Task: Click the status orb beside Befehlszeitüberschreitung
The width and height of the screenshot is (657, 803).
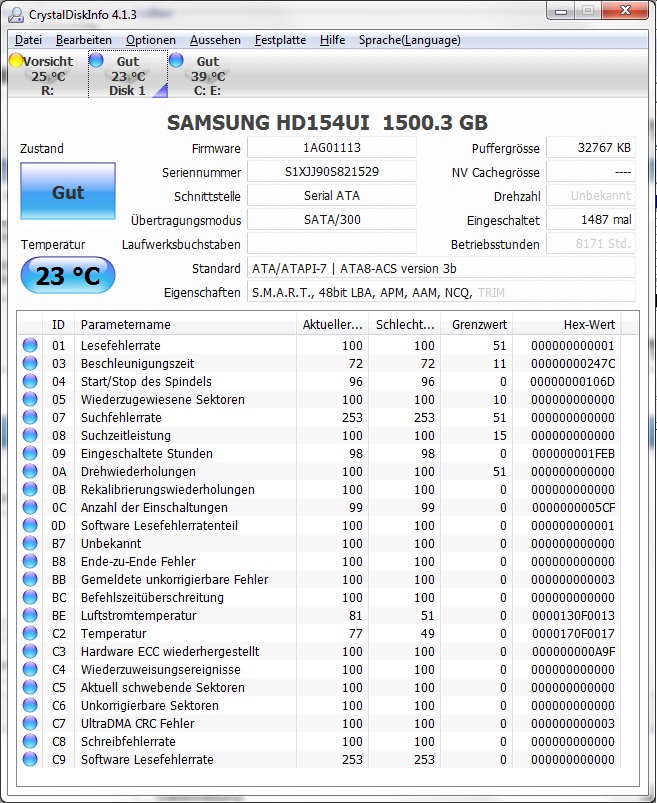Action: click(30, 597)
